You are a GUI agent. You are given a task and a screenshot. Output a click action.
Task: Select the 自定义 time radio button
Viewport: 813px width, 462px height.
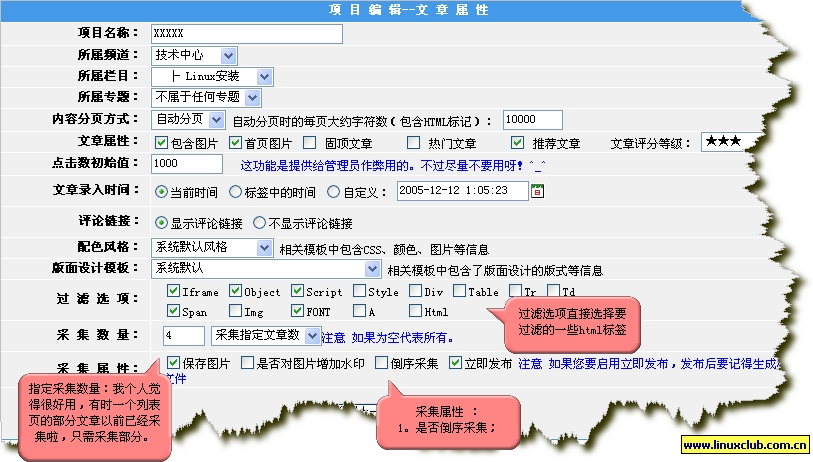(333, 192)
